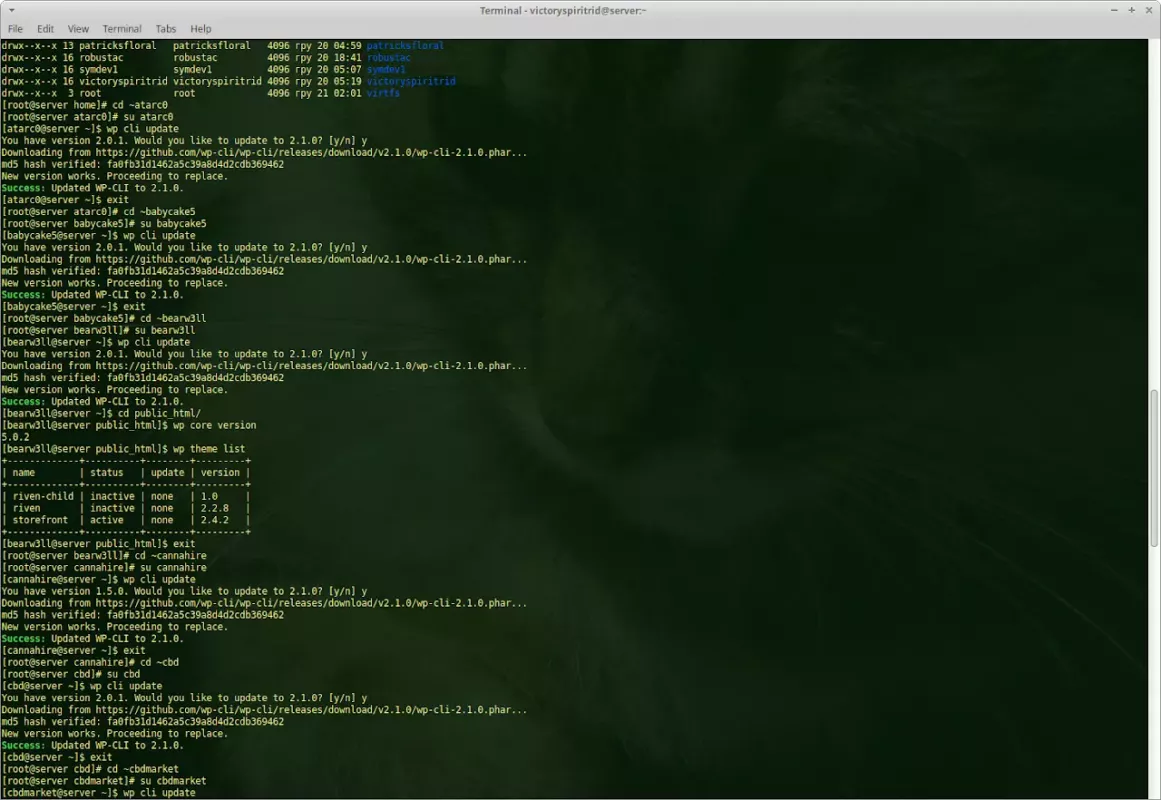The width and height of the screenshot is (1161, 800).
Task: Open the Tabs menu
Action: pos(166,29)
